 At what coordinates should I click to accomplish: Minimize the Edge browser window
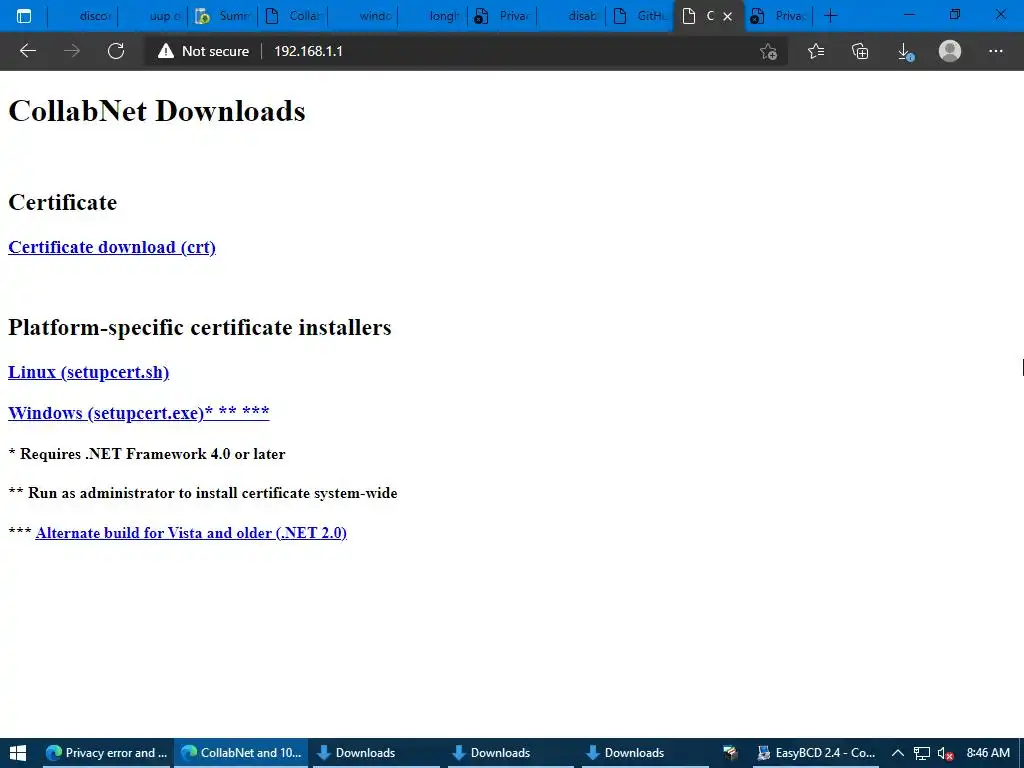pyautogui.click(x=909, y=15)
